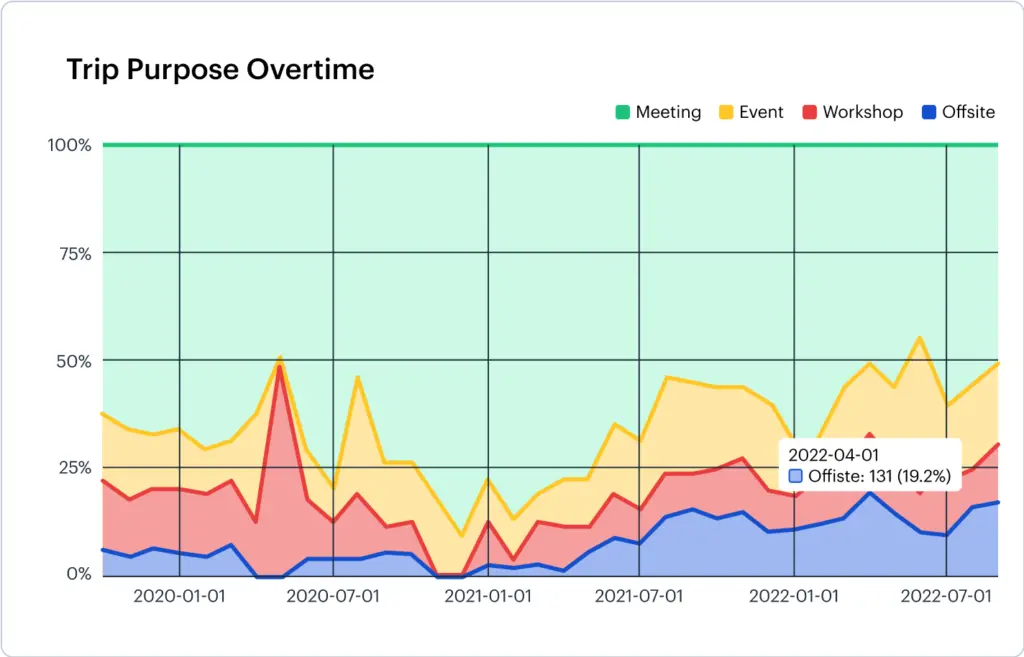Click the Offsite swatch inside the tooltip
This screenshot has height=657, width=1024.
[x=796, y=477]
